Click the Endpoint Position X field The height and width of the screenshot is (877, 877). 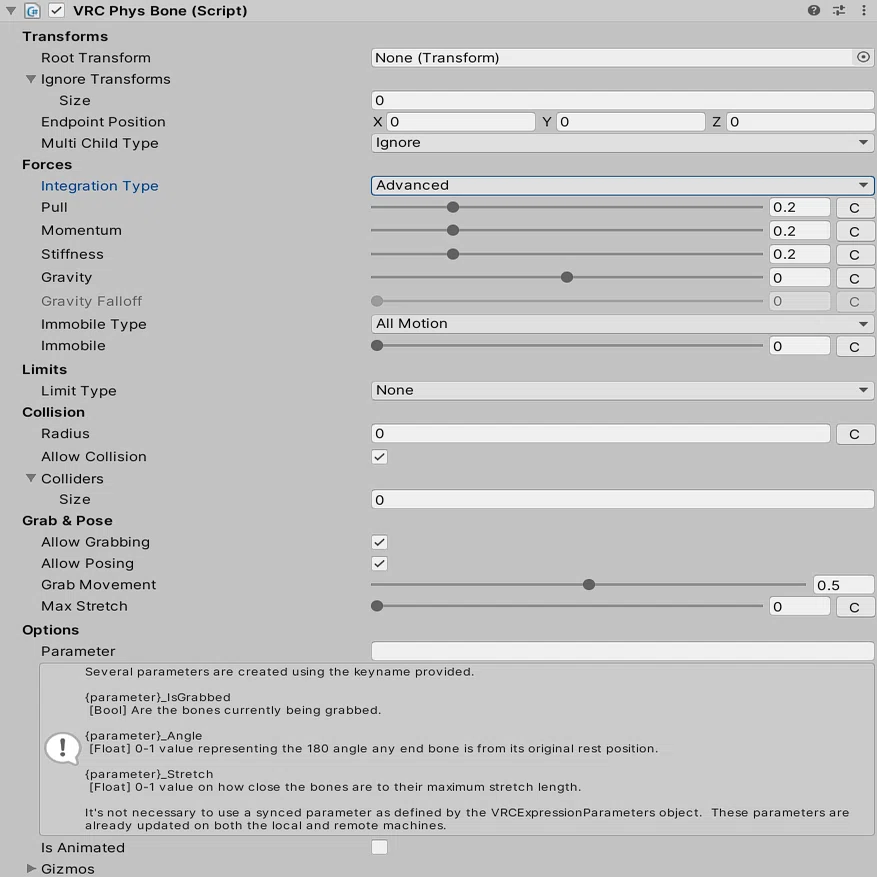[461, 122]
